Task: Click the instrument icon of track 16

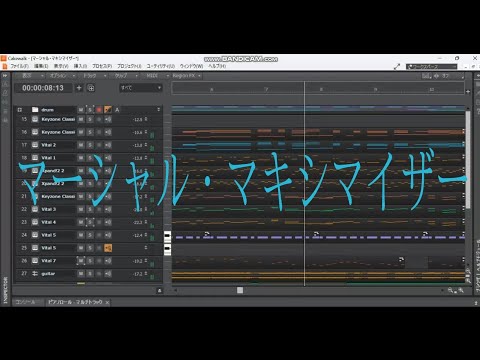Action: click(35, 132)
